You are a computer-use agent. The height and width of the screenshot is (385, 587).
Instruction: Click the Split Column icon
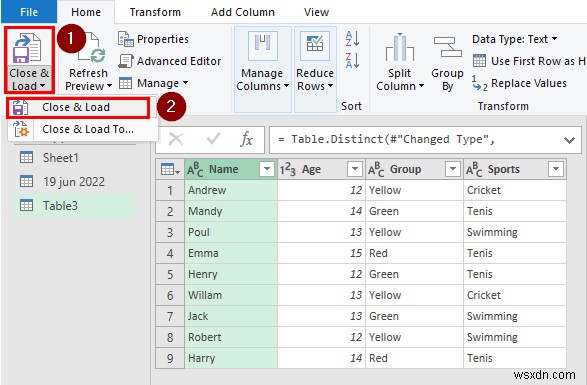399,48
